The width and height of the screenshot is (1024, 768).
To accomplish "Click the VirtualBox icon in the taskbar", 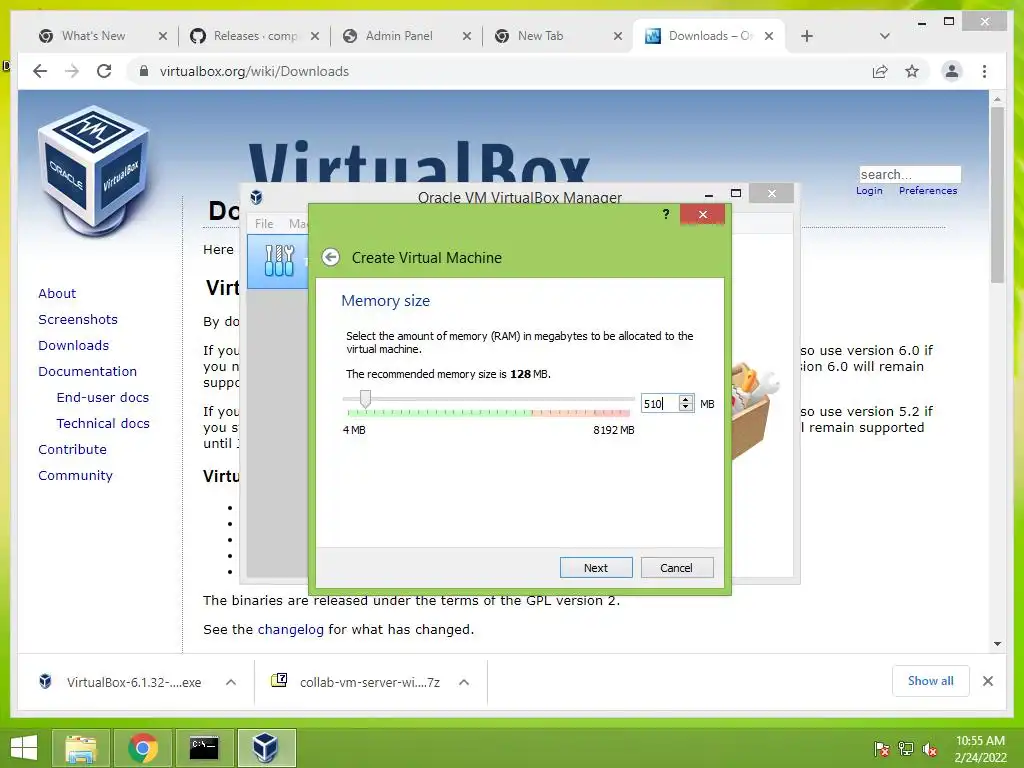I will pos(266,748).
